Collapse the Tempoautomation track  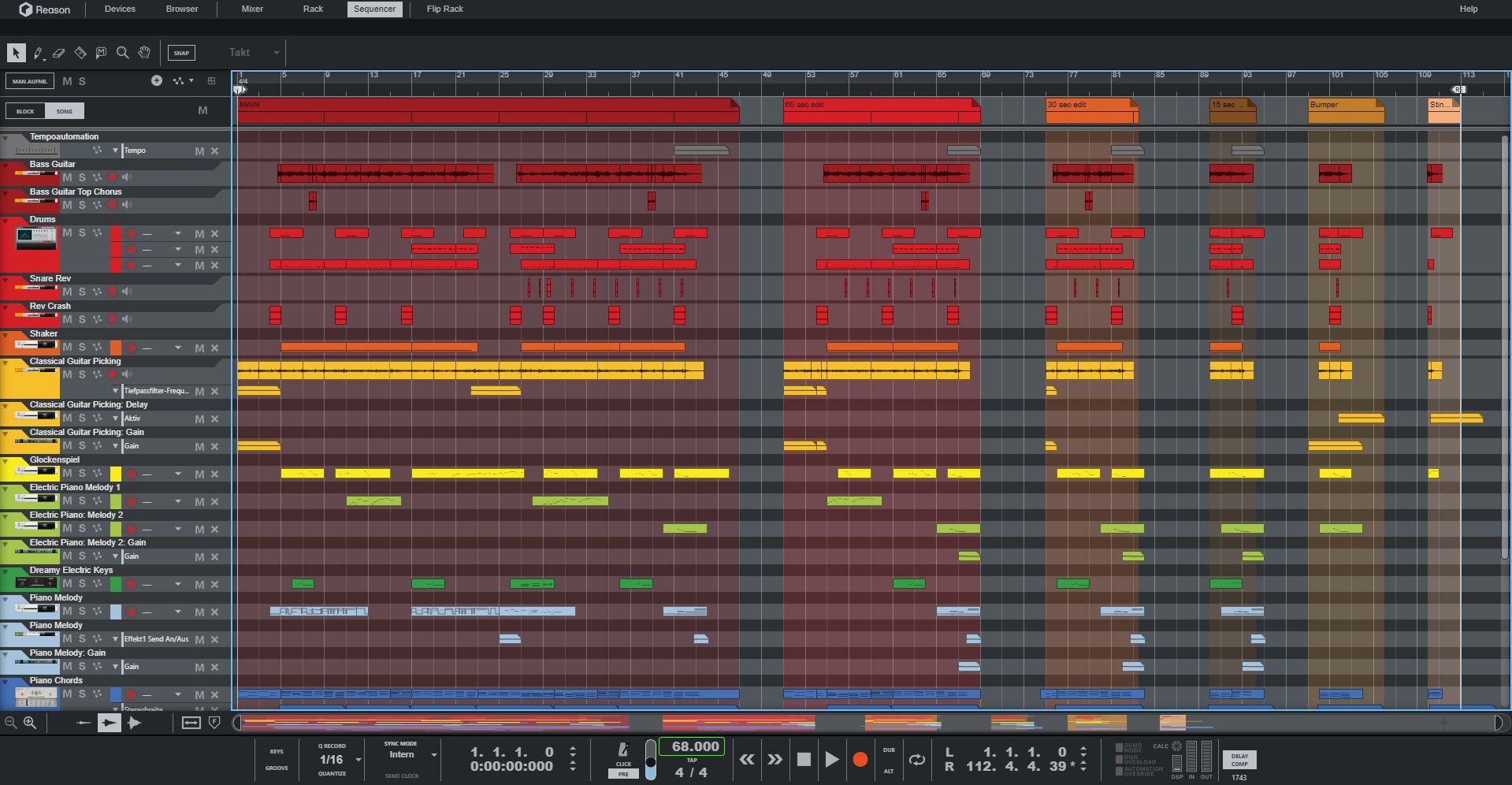pos(6,138)
